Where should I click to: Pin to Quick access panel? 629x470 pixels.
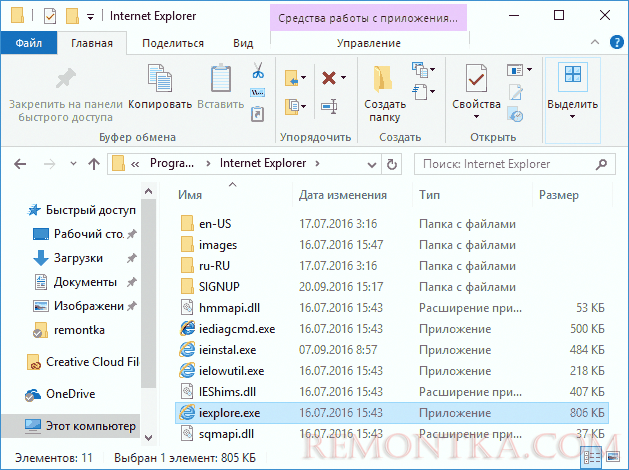coord(66,93)
